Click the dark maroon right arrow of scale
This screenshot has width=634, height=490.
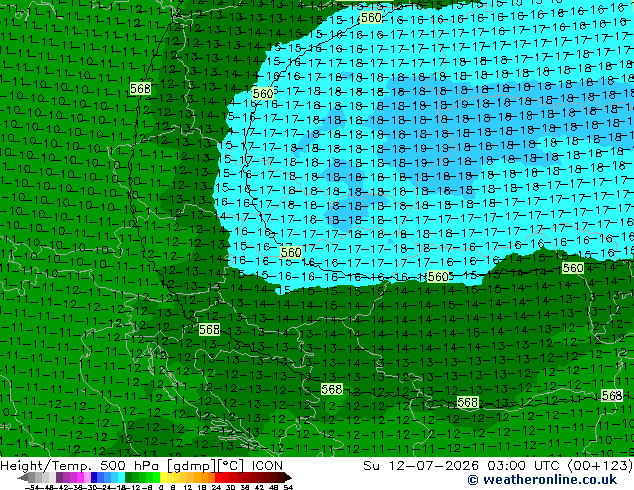287,478
